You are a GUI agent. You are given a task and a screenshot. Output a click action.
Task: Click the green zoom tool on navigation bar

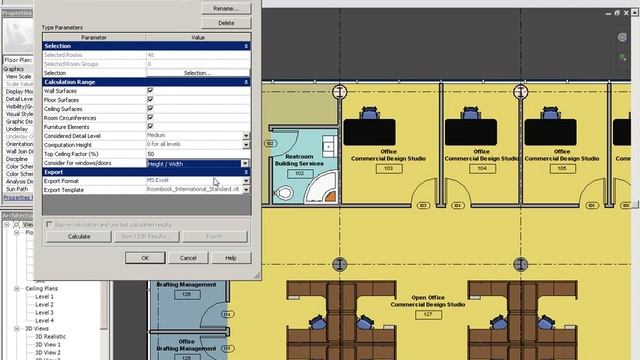click(622, 58)
